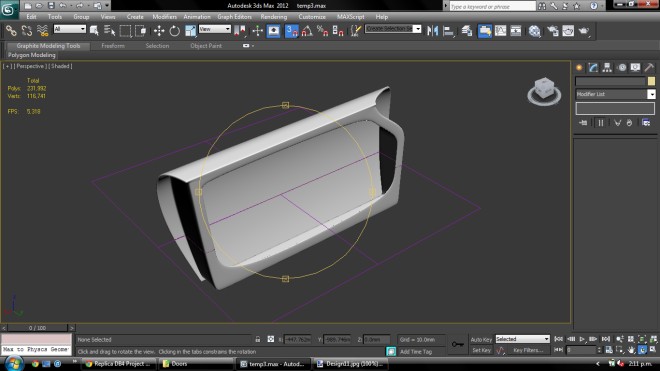
Task: Open the Modify command panel tab
Action: point(593,67)
